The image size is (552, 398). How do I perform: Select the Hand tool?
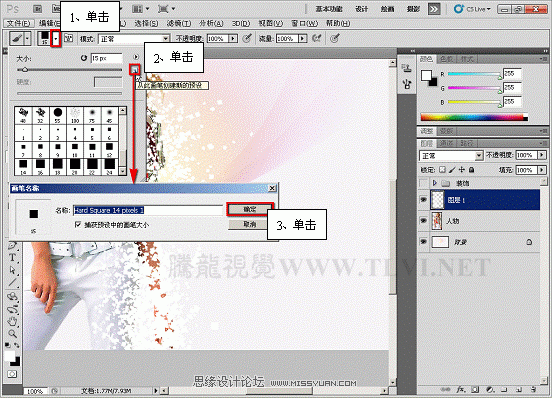coord(13,321)
